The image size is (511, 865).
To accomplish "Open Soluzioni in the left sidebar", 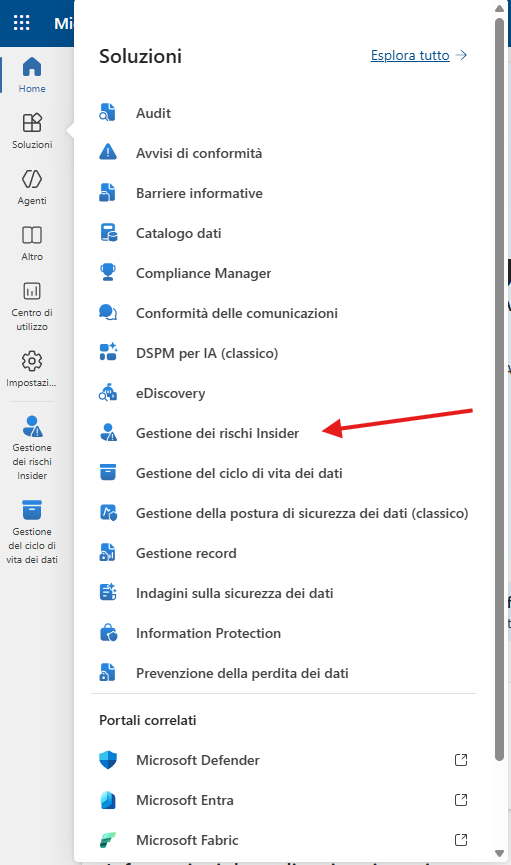I will pyautogui.click(x=32, y=131).
